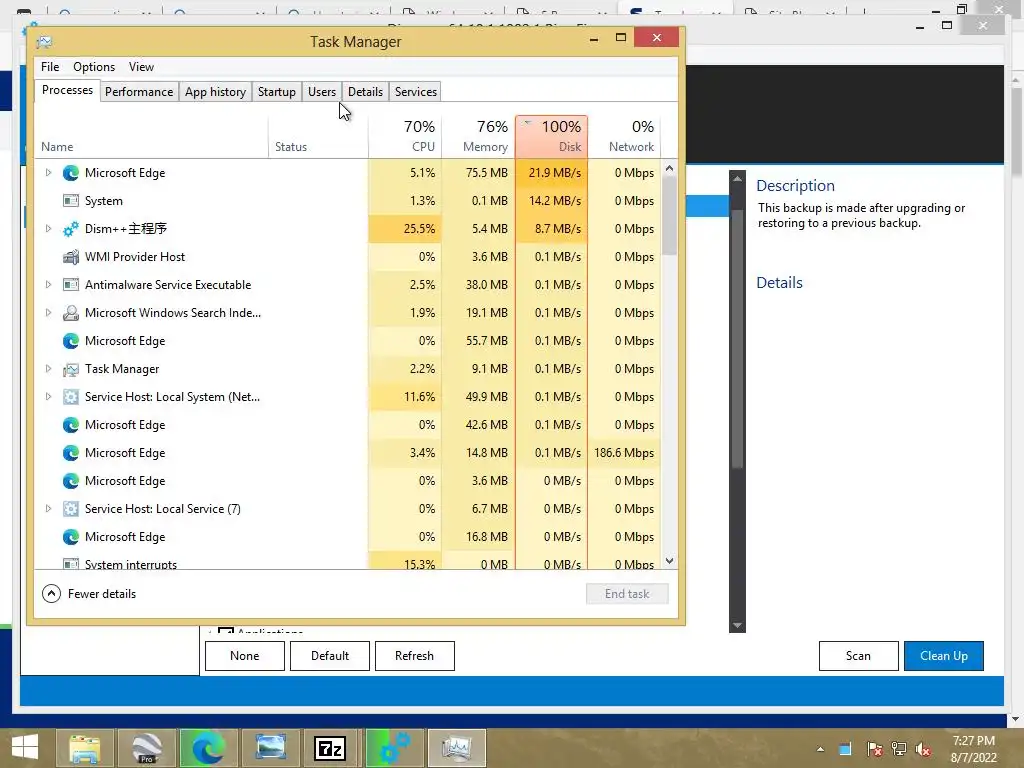
Task: Switch to the Startup tab
Action: coord(277,92)
